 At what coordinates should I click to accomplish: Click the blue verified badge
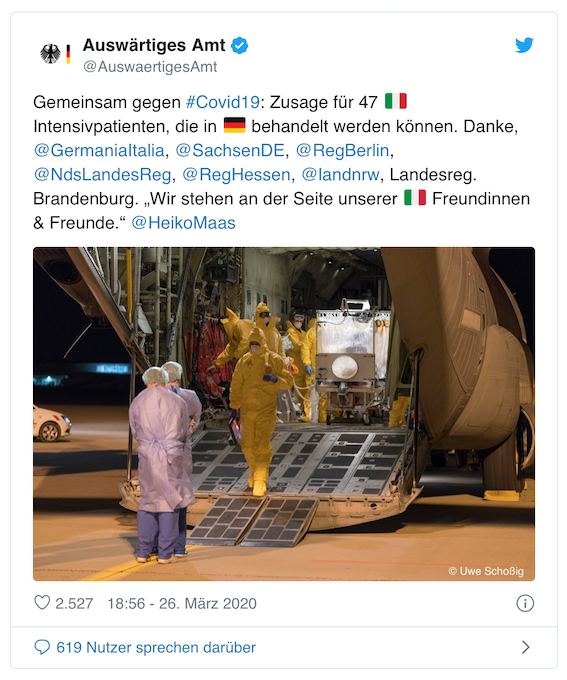239,45
